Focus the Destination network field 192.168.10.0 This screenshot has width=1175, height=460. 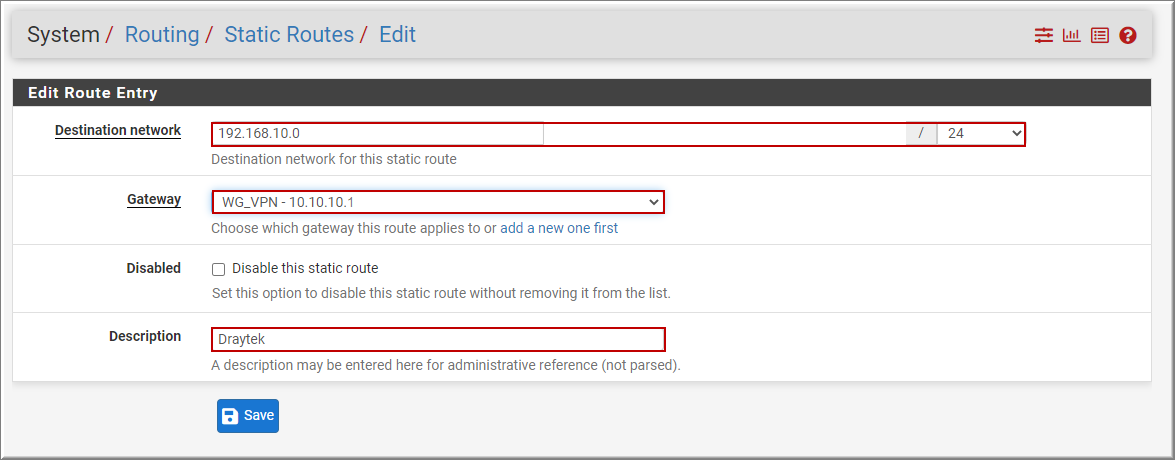click(559, 133)
